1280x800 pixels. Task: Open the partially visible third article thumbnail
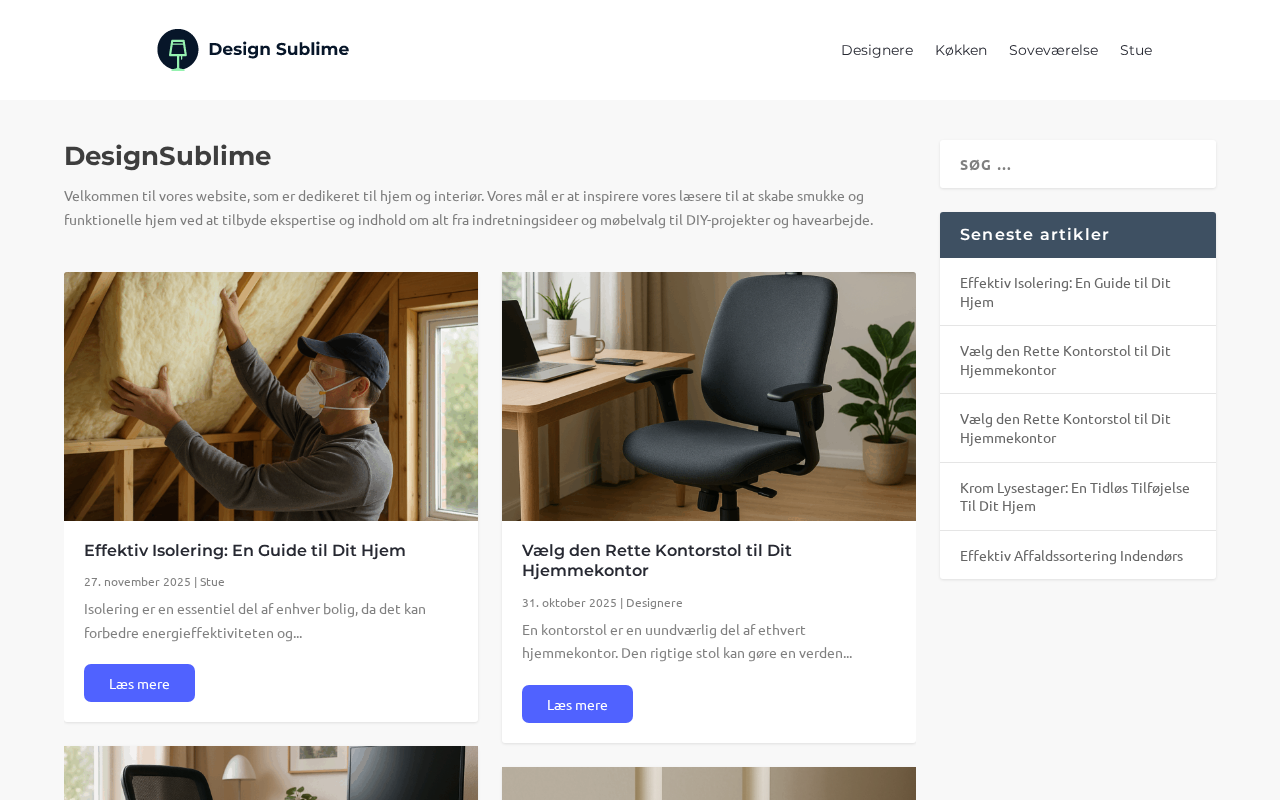click(x=271, y=773)
